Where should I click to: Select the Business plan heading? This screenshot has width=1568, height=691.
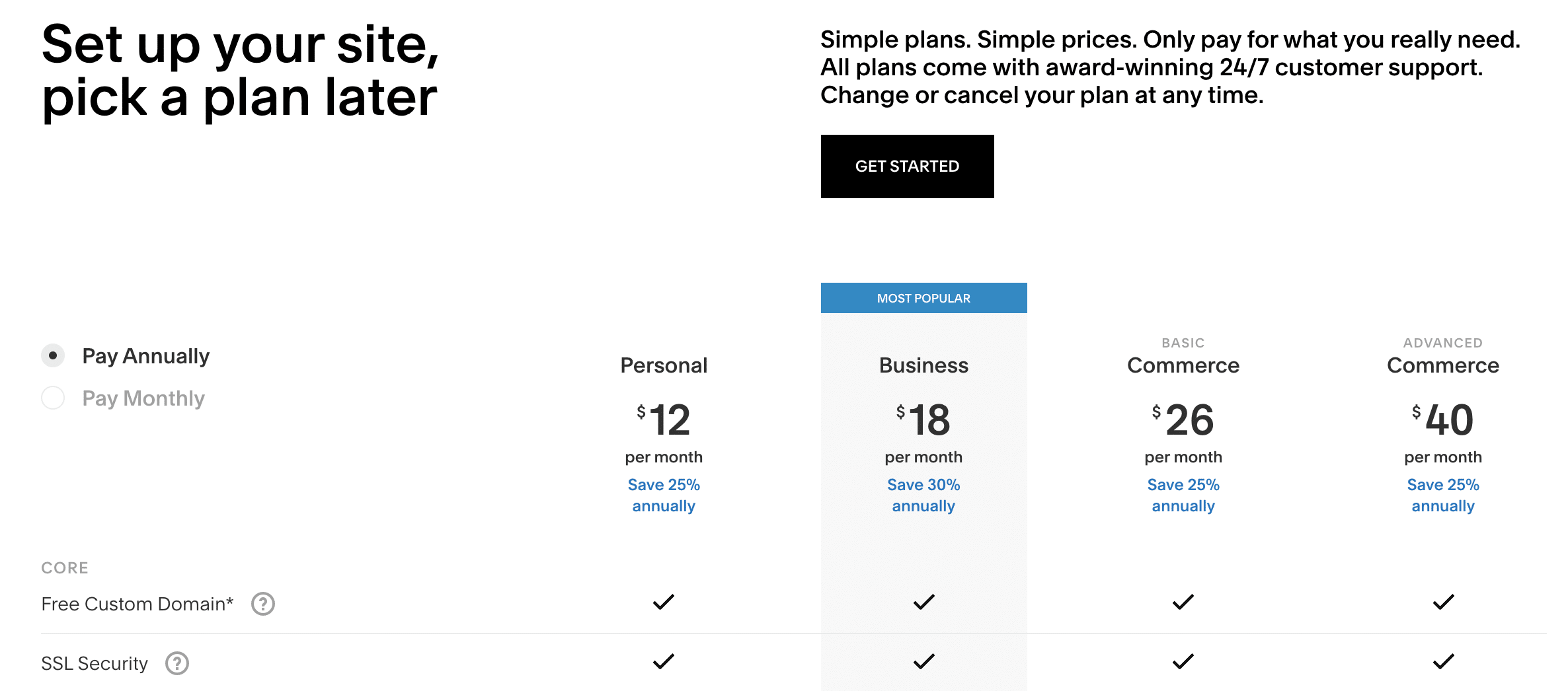point(923,365)
